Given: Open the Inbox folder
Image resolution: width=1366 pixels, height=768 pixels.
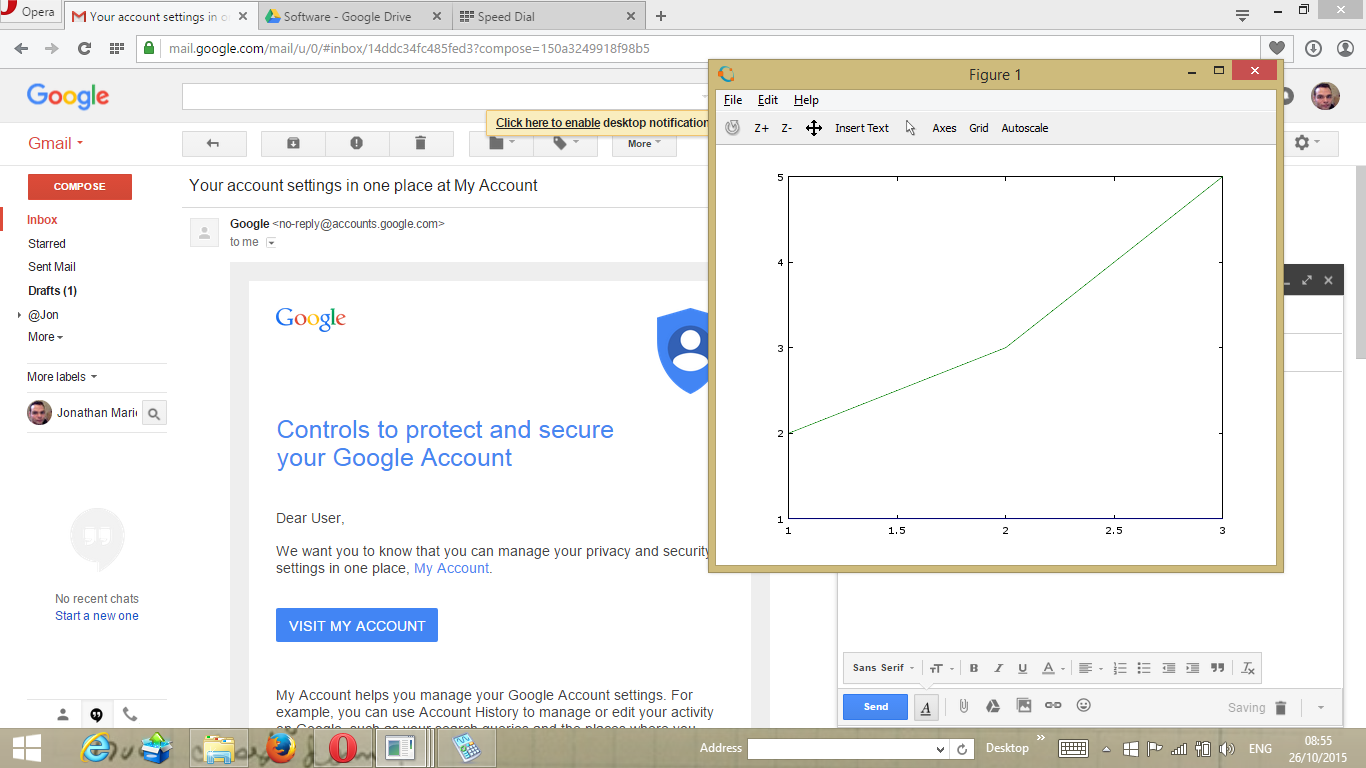Looking at the screenshot, I should point(42,220).
